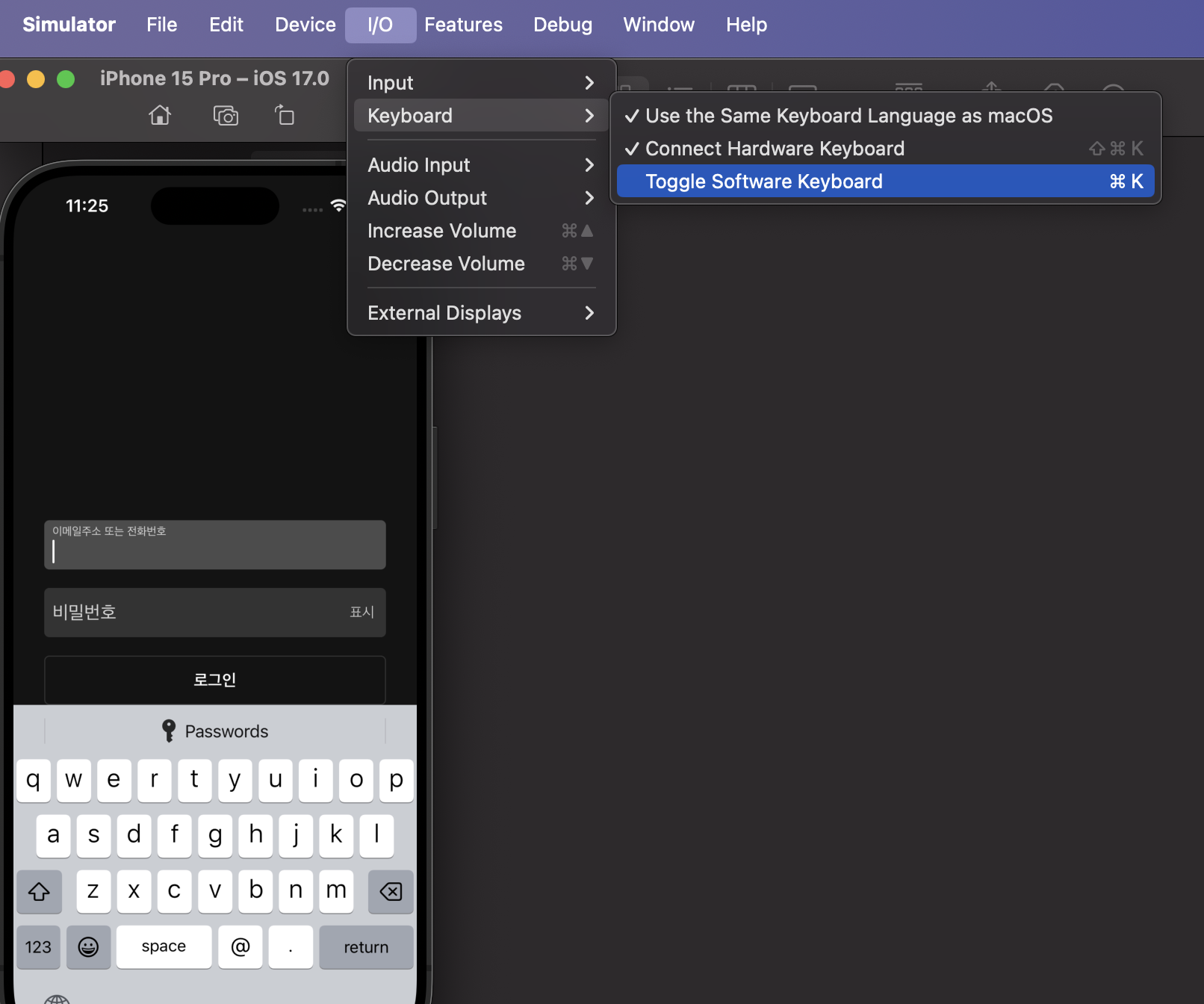Image resolution: width=1204 pixels, height=1004 pixels.
Task: Open the Device menu
Action: (305, 25)
